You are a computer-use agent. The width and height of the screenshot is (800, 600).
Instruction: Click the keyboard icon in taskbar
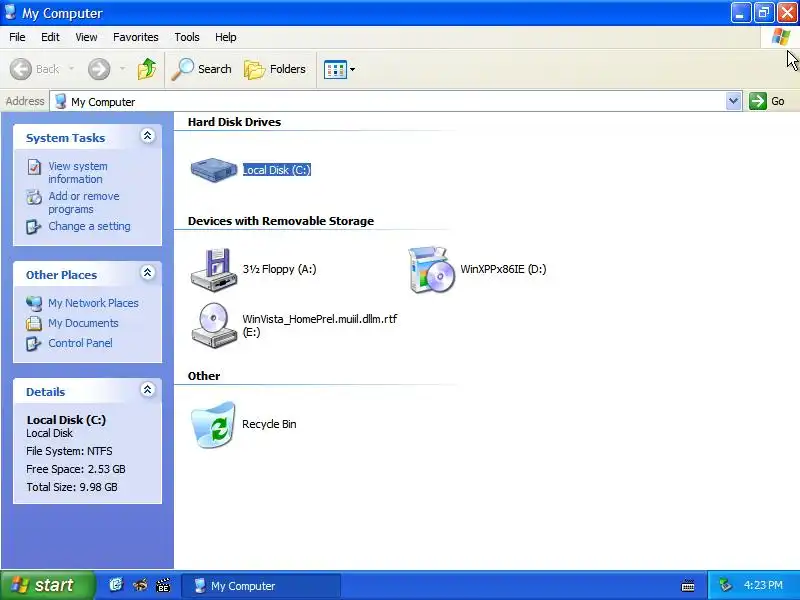(688, 585)
